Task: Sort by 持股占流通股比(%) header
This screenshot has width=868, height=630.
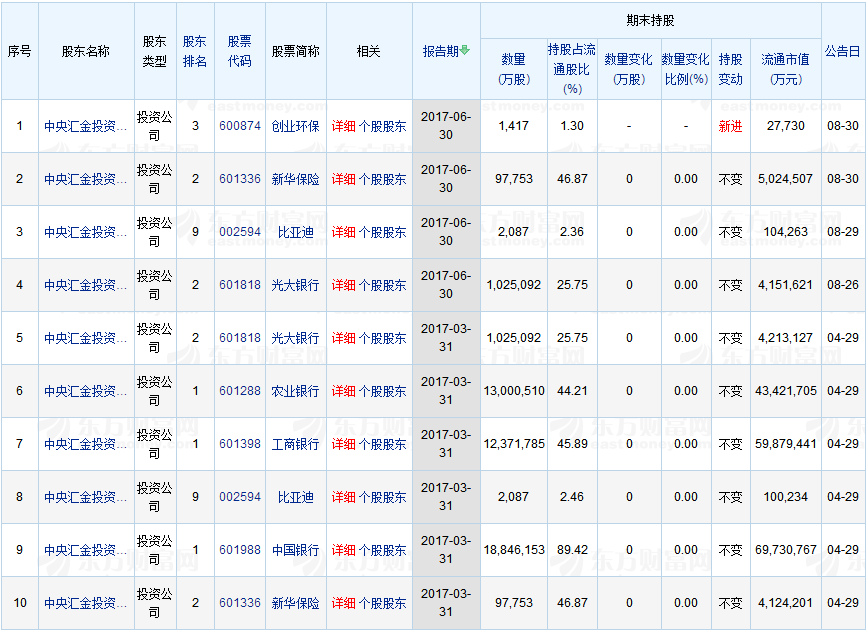Action: tap(572, 69)
